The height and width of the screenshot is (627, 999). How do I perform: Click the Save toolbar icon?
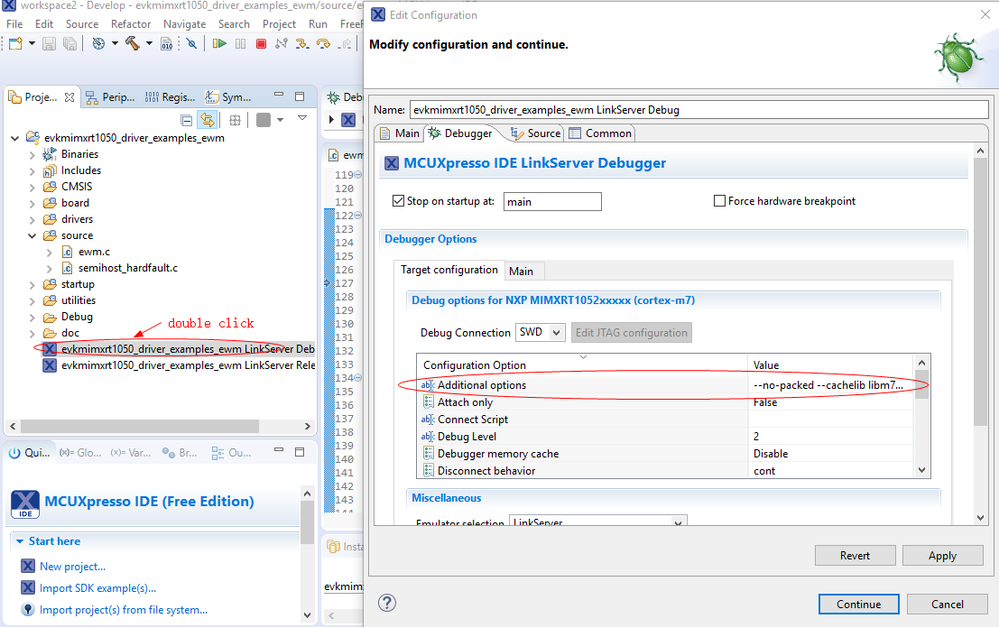click(49, 43)
